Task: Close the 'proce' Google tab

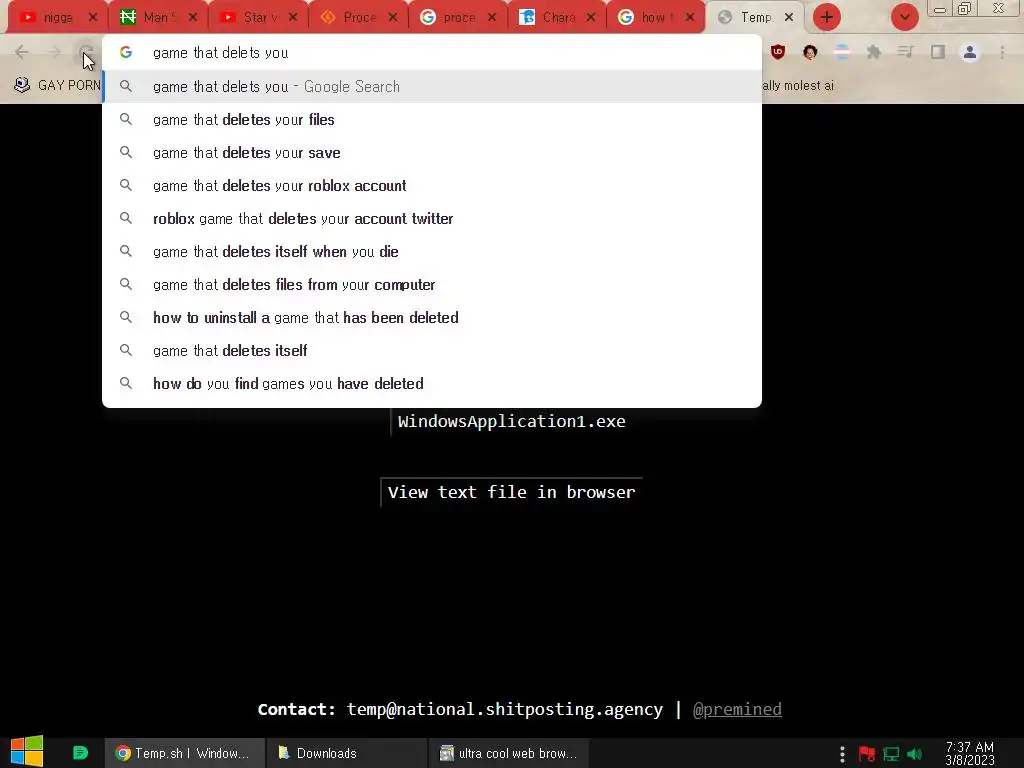Action: pyautogui.click(x=492, y=18)
